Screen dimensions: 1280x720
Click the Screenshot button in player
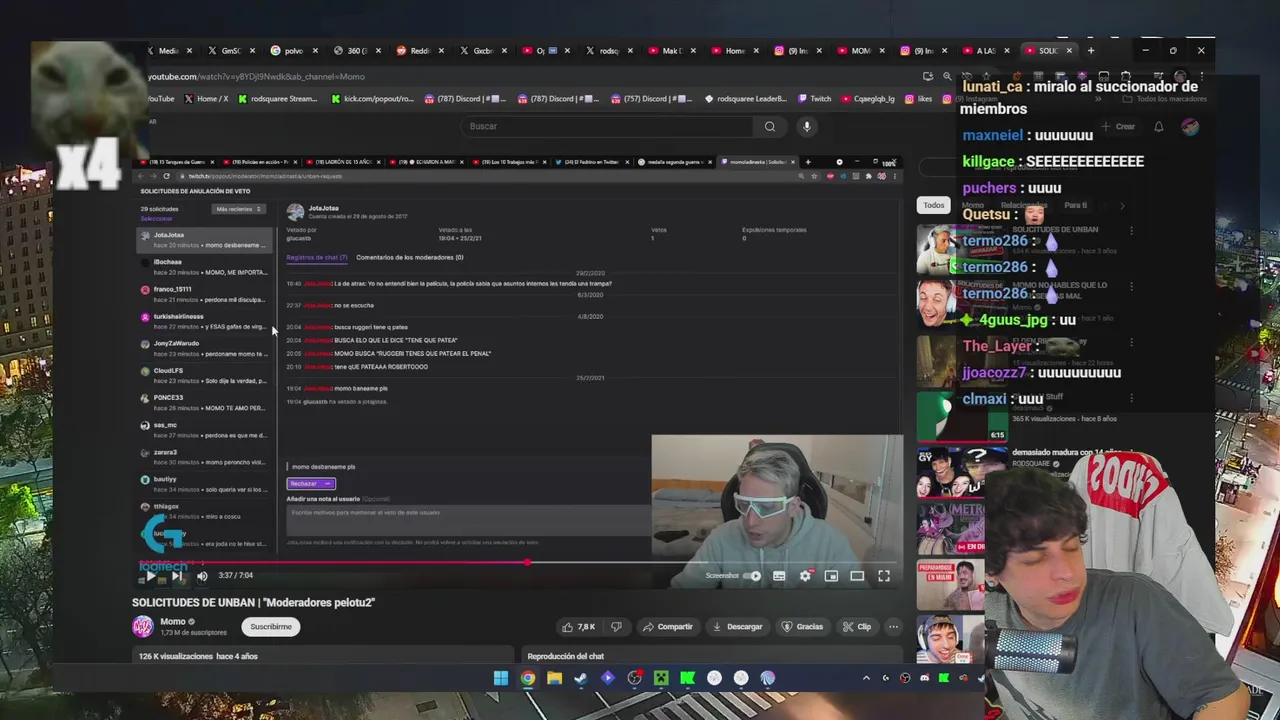click(722, 576)
